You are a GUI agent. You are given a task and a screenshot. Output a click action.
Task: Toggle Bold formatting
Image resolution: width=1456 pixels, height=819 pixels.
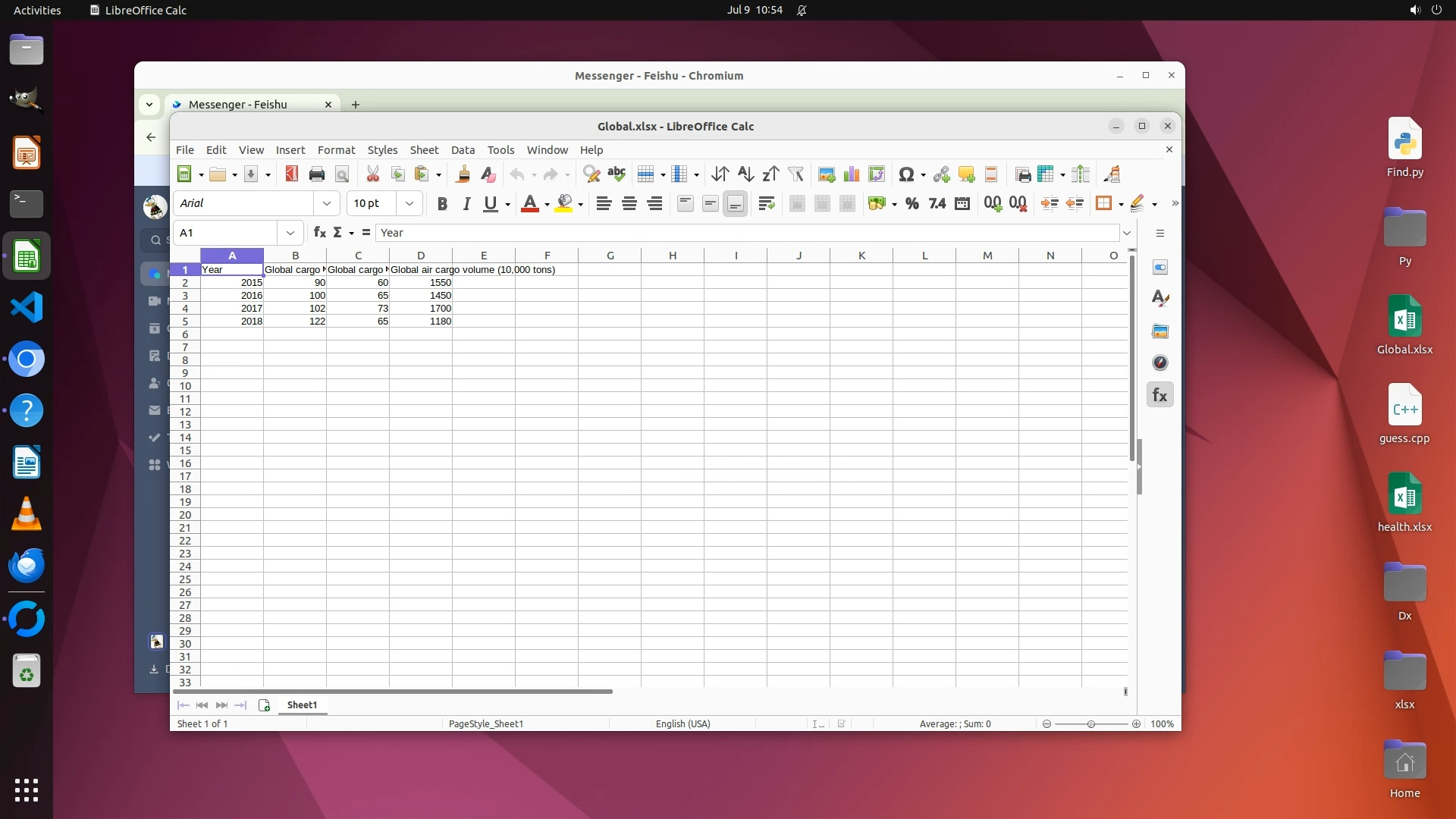coord(442,203)
